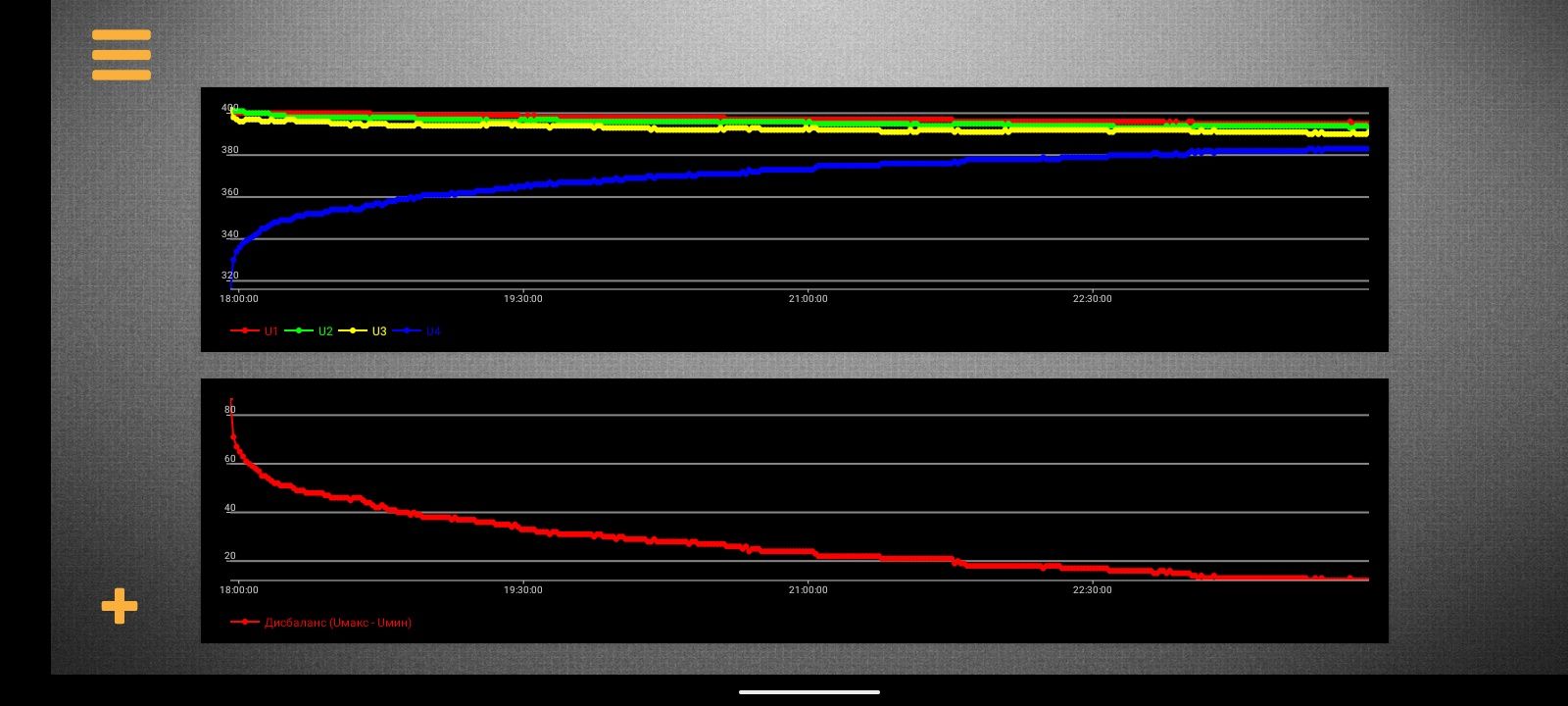The height and width of the screenshot is (706, 1568).
Task: Click the 21:00:00 label on imbalance chart
Action: [808, 590]
